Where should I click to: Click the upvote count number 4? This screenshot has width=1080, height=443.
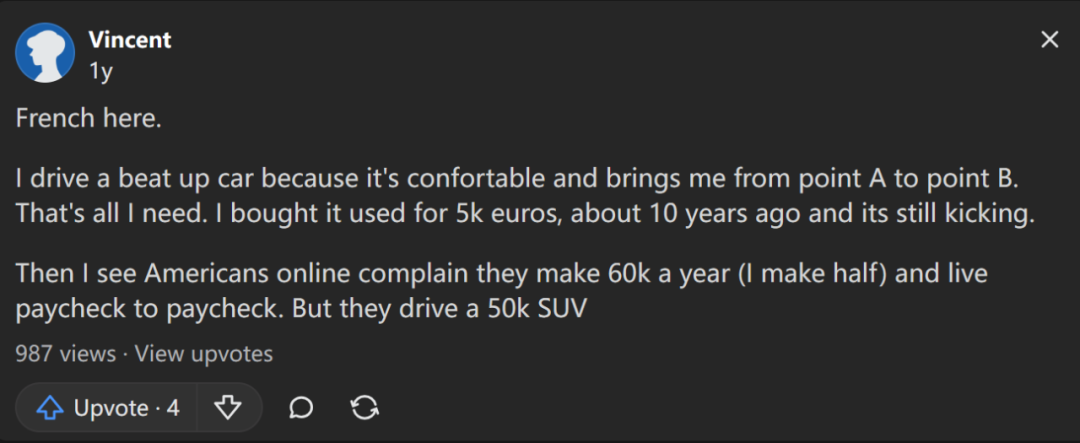[x=172, y=409]
